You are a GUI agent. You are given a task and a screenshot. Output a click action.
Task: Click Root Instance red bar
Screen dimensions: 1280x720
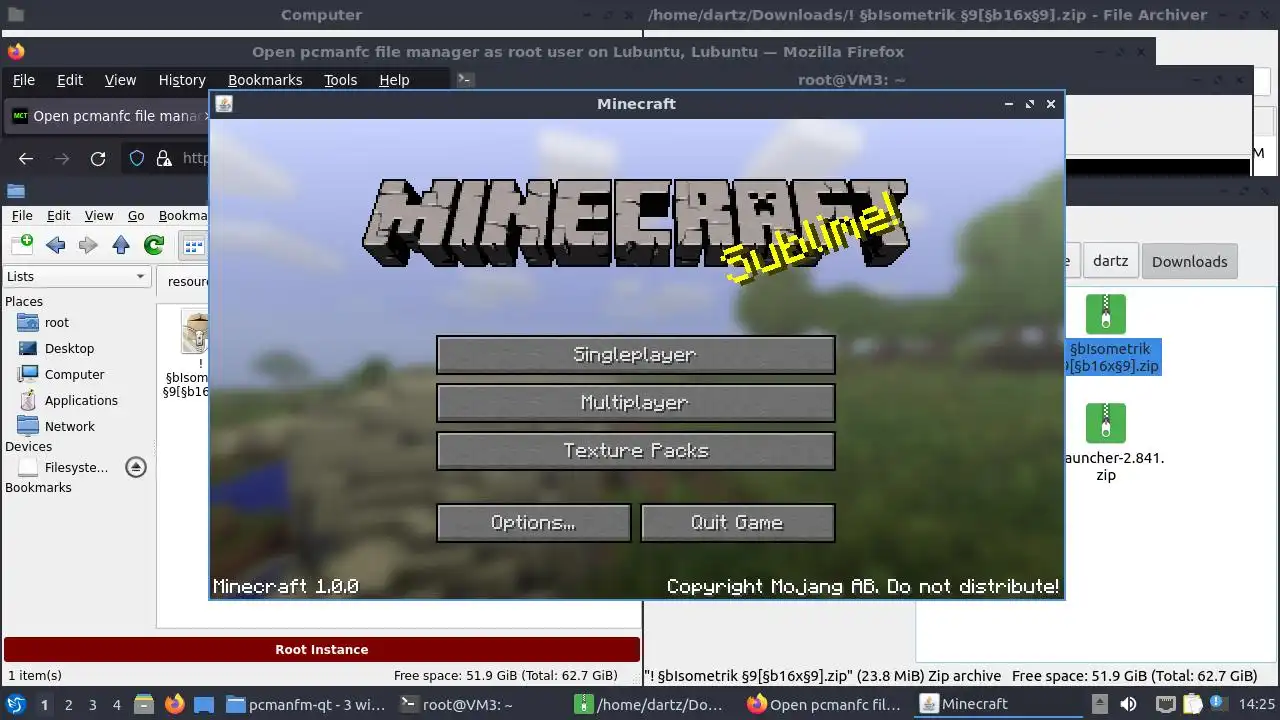[x=322, y=649]
